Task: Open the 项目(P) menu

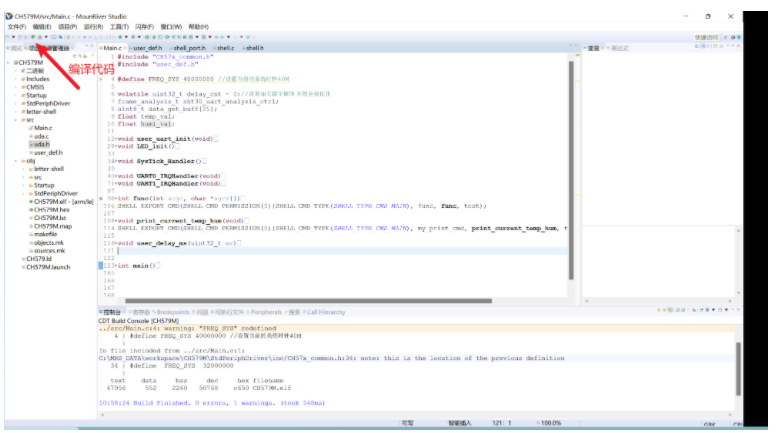Action: point(67,27)
